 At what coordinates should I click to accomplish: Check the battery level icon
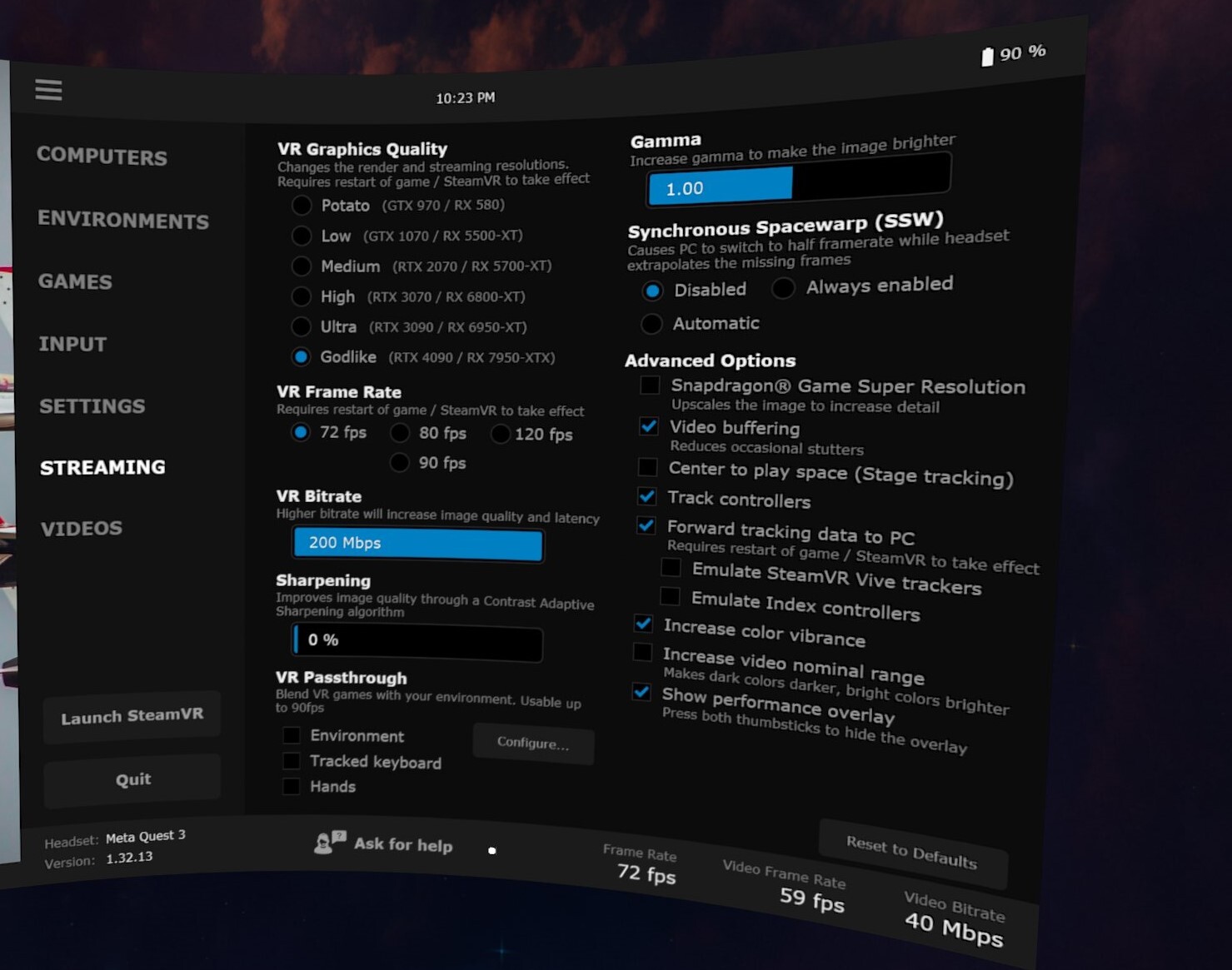[x=987, y=57]
